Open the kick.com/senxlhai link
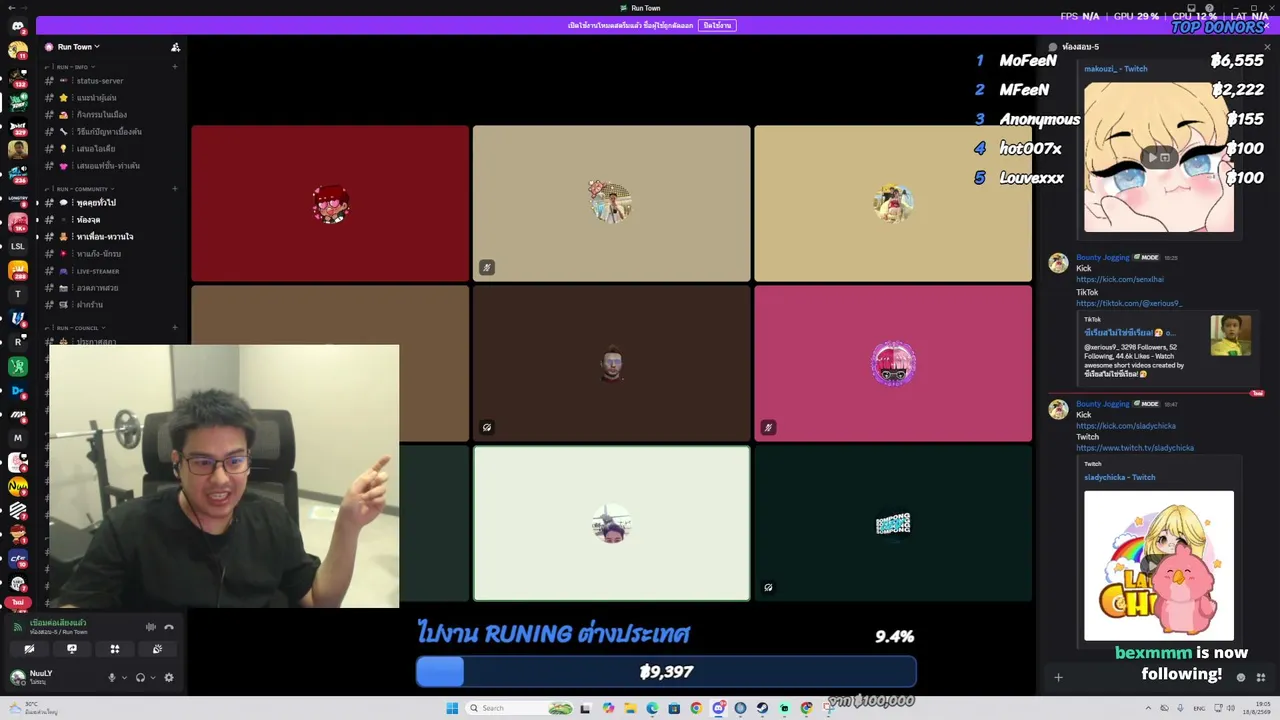1280x720 pixels. coord(1120,279)
